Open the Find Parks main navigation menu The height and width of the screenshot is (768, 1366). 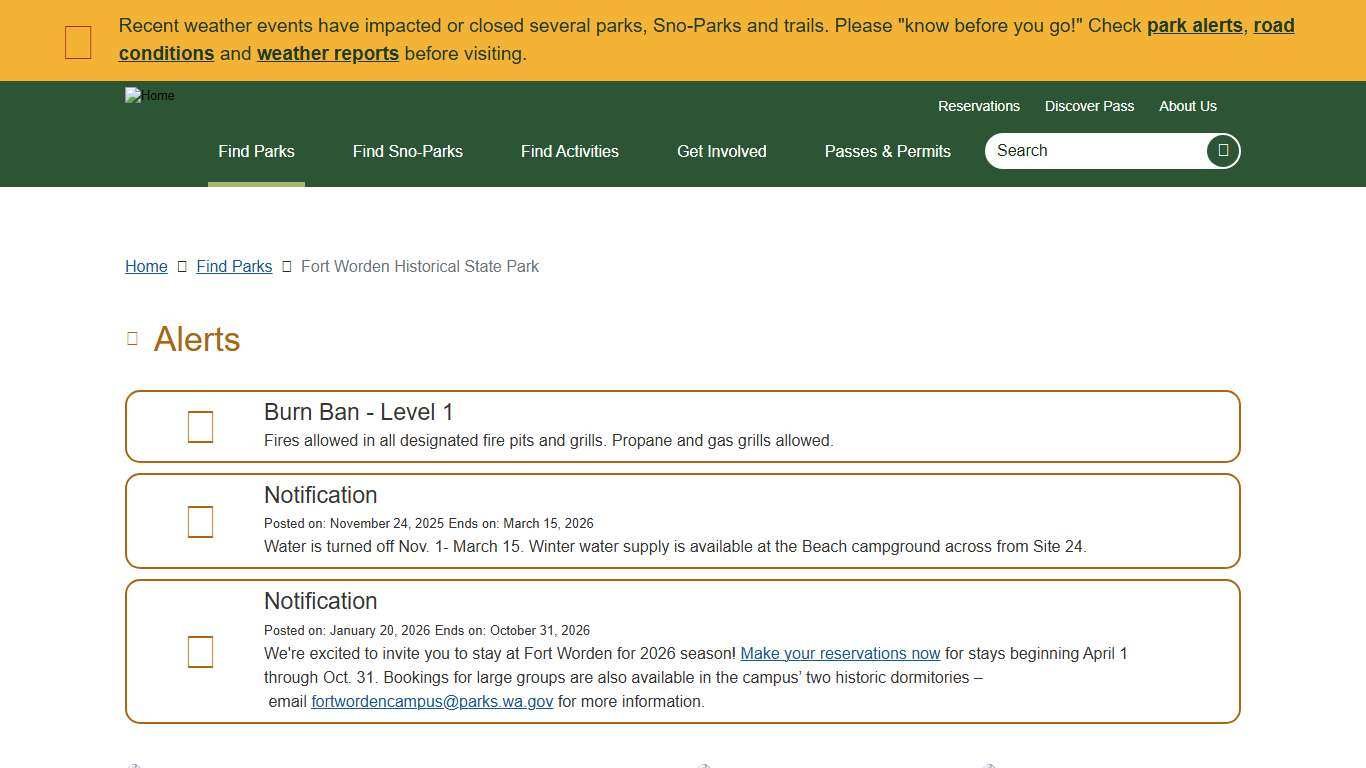pyautogui.click(x=256, y=152)
